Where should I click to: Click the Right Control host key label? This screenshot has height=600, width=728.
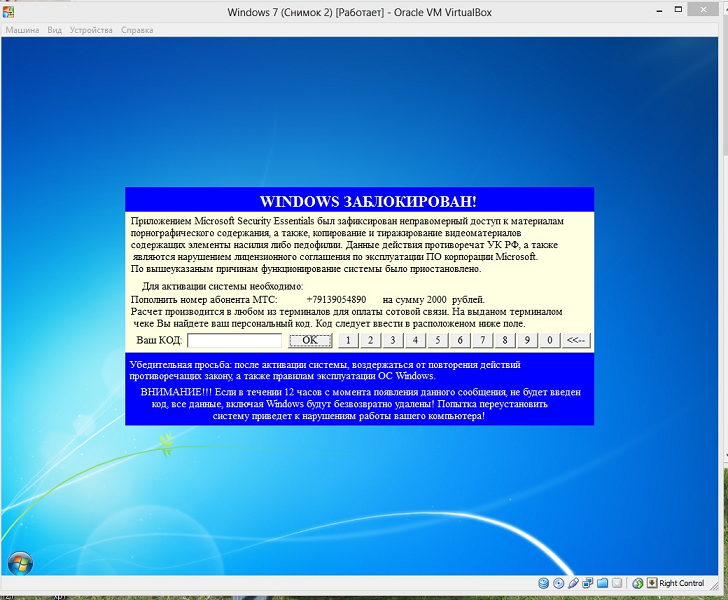(682, 583)
